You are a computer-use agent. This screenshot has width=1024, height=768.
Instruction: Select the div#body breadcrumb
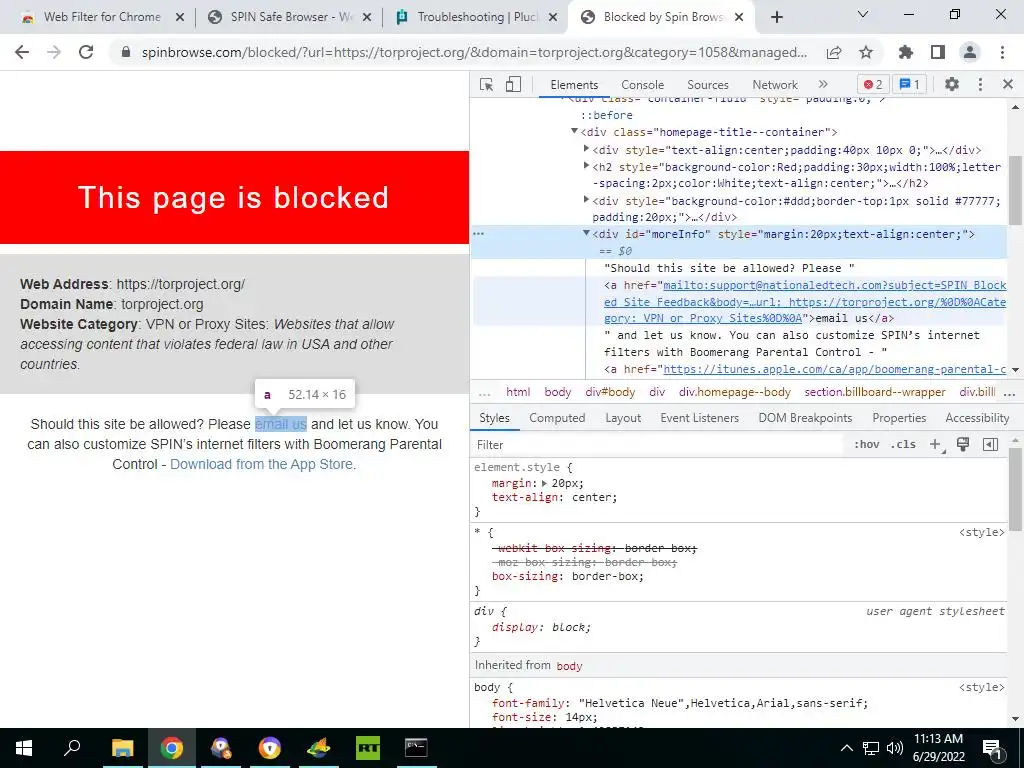pyautogui.click(x=610, y=392)
